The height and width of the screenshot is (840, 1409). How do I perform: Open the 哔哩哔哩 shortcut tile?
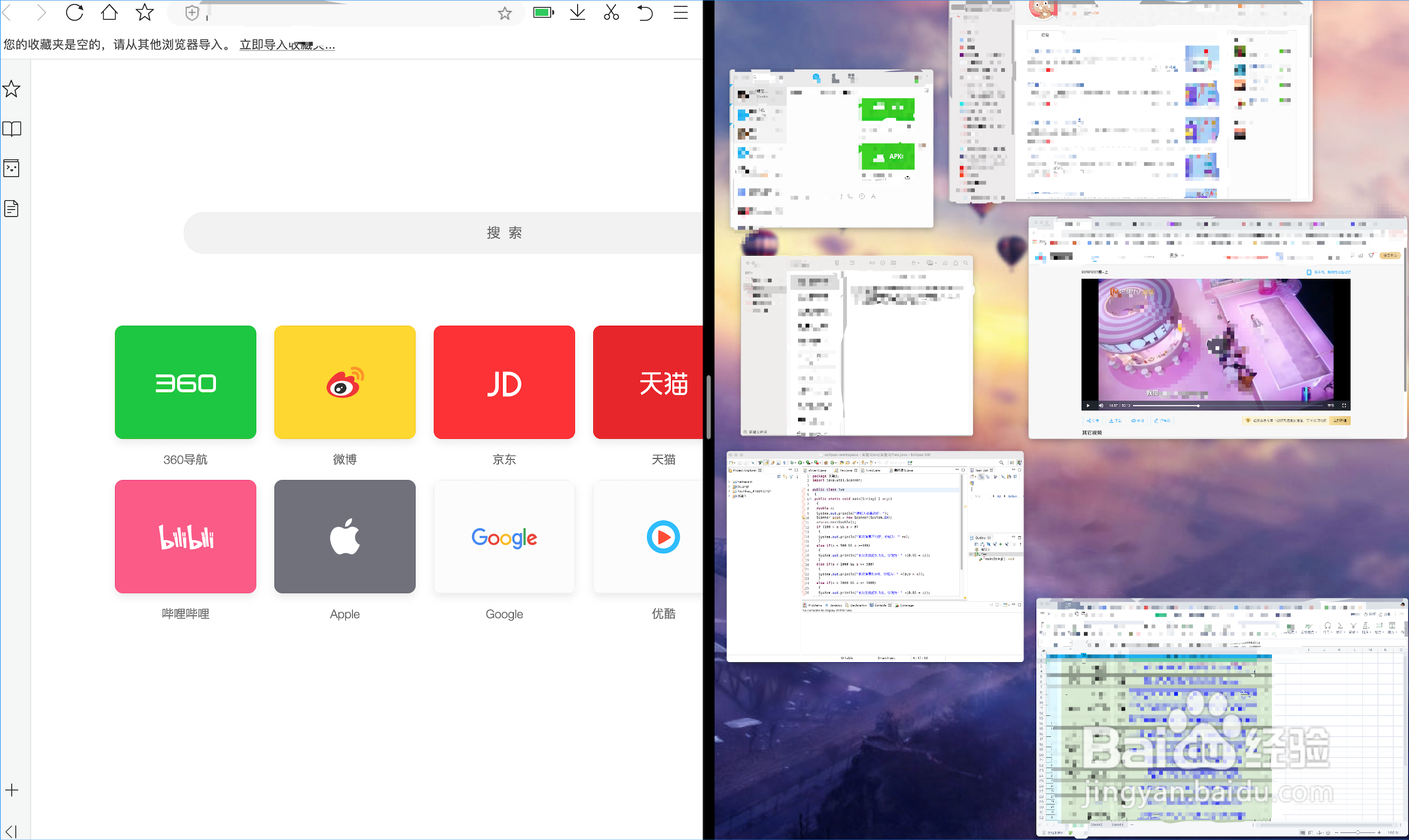(x=185, y=536)
